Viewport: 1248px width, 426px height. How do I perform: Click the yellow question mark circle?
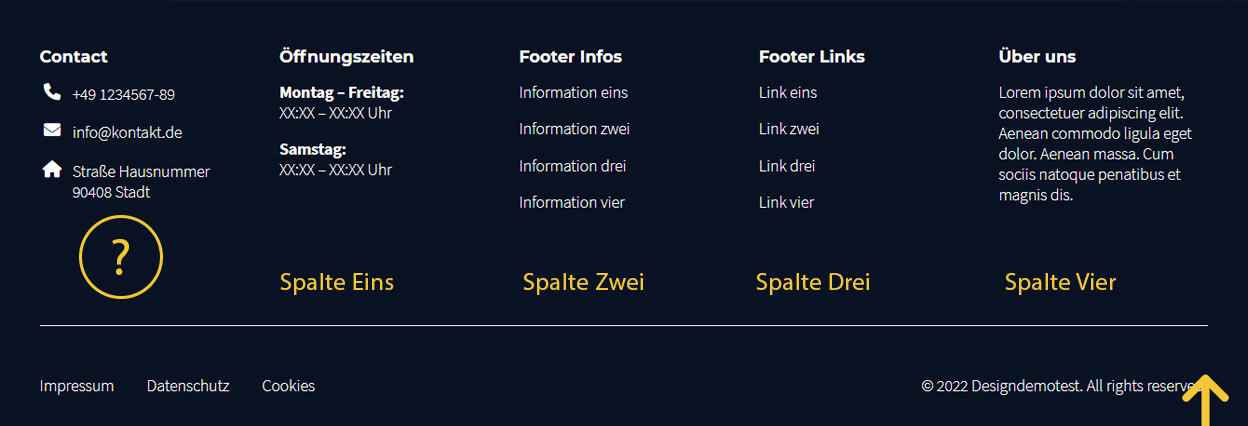tap(121, 257)
